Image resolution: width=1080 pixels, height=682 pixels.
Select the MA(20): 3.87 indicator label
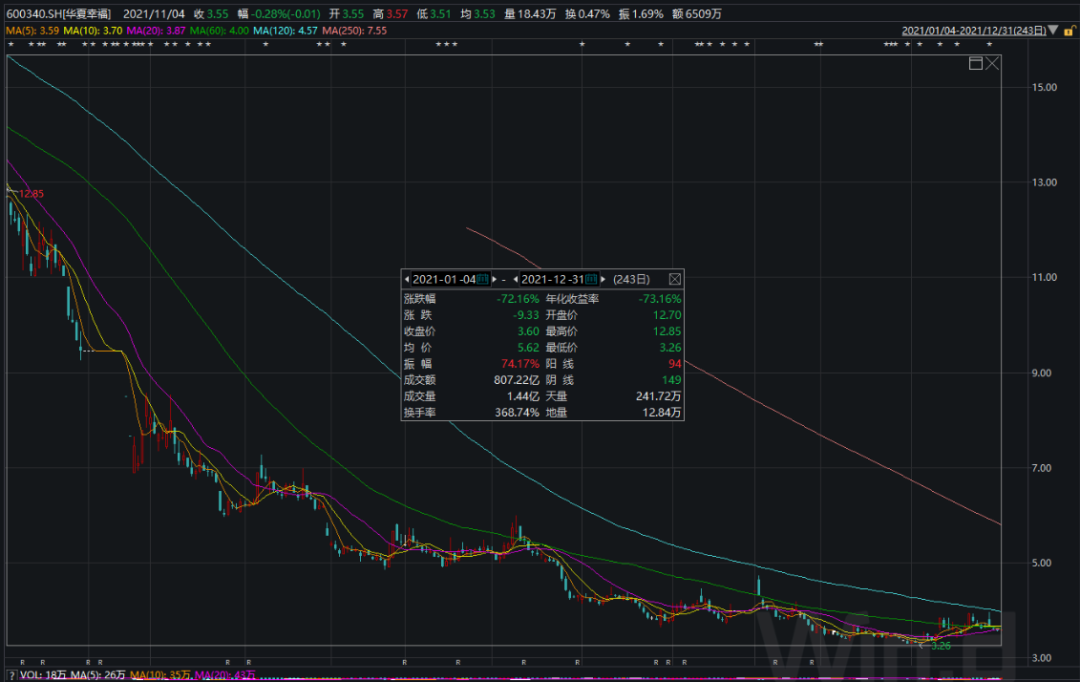point(156,30)
